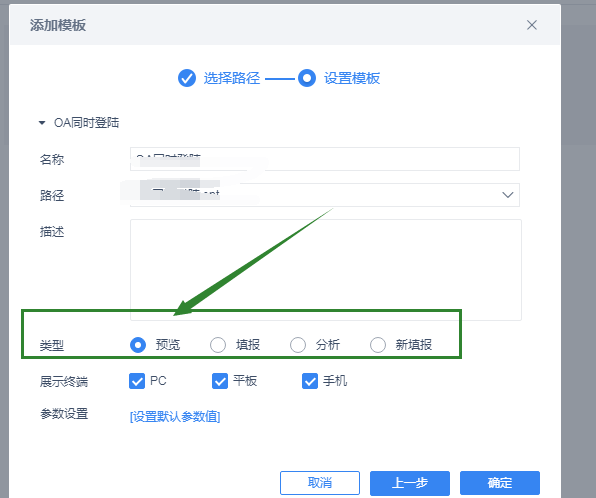Click the 描述 text area
The width and height of the screenshot is (596, 498).
[326, 270]
